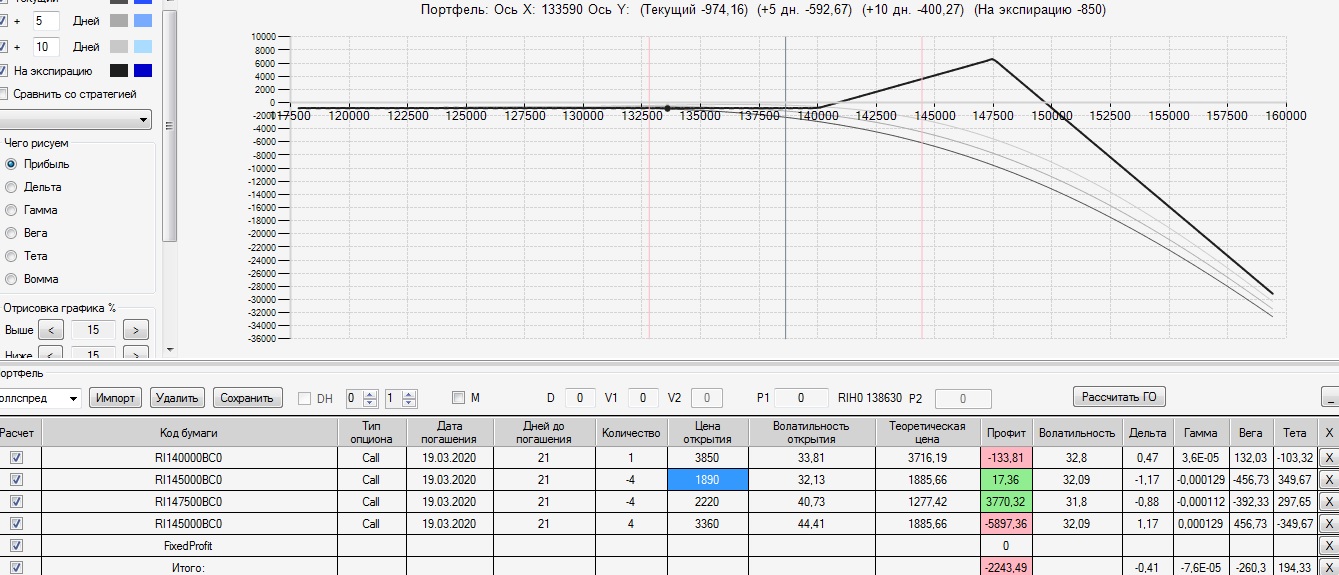Click the P1 input field
Image resolution: width=1339 pixels, height=575 pixels.
point(801,398)
